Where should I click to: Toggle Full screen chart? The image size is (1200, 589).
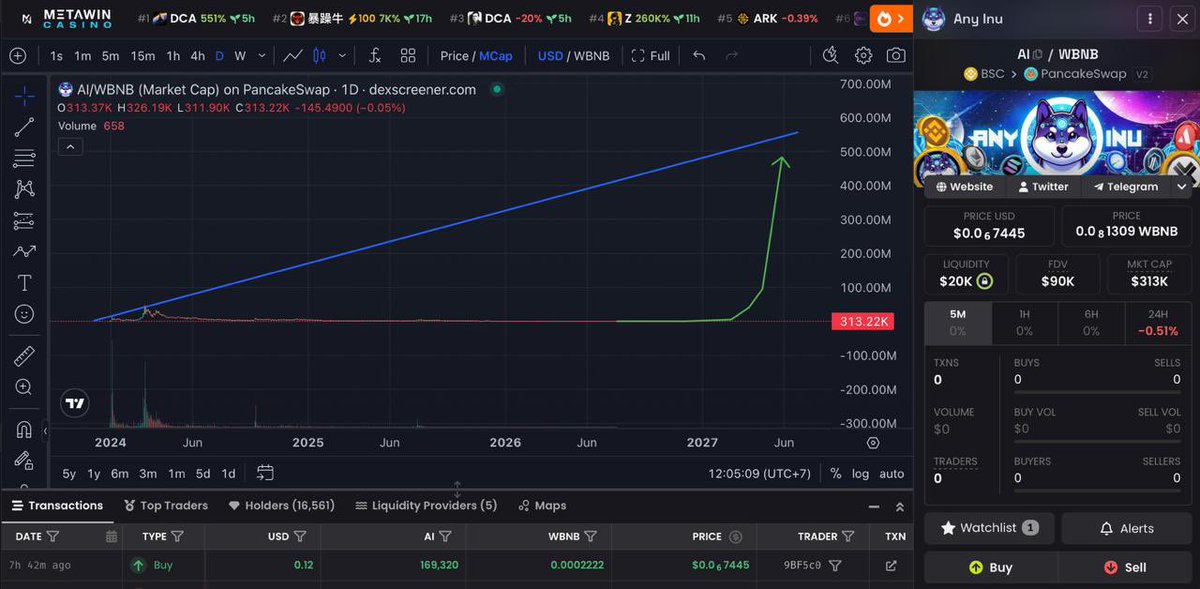(x=650, y=56)
